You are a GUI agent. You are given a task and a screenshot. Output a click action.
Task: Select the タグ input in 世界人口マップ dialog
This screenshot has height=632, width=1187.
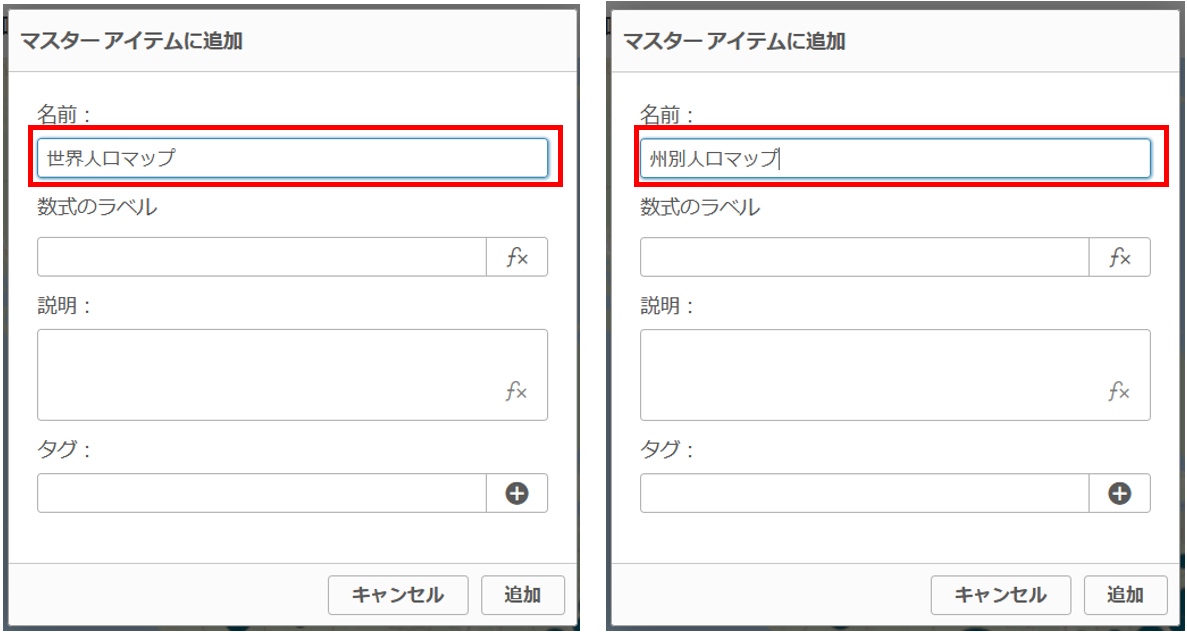tap(262, 493)
